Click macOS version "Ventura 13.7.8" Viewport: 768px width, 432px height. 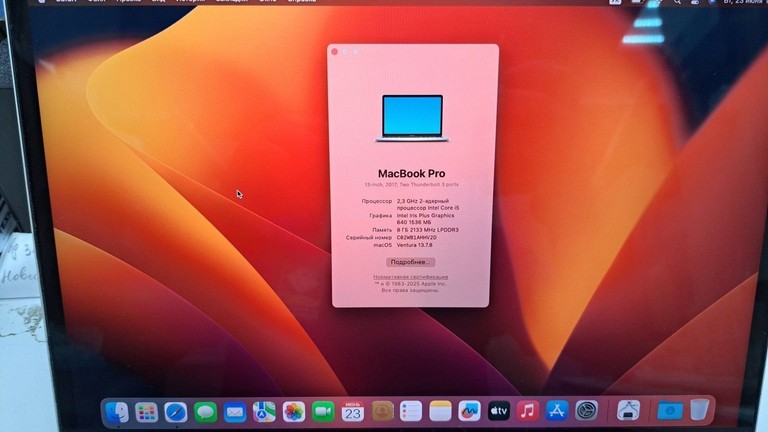(x=414, y=245)
